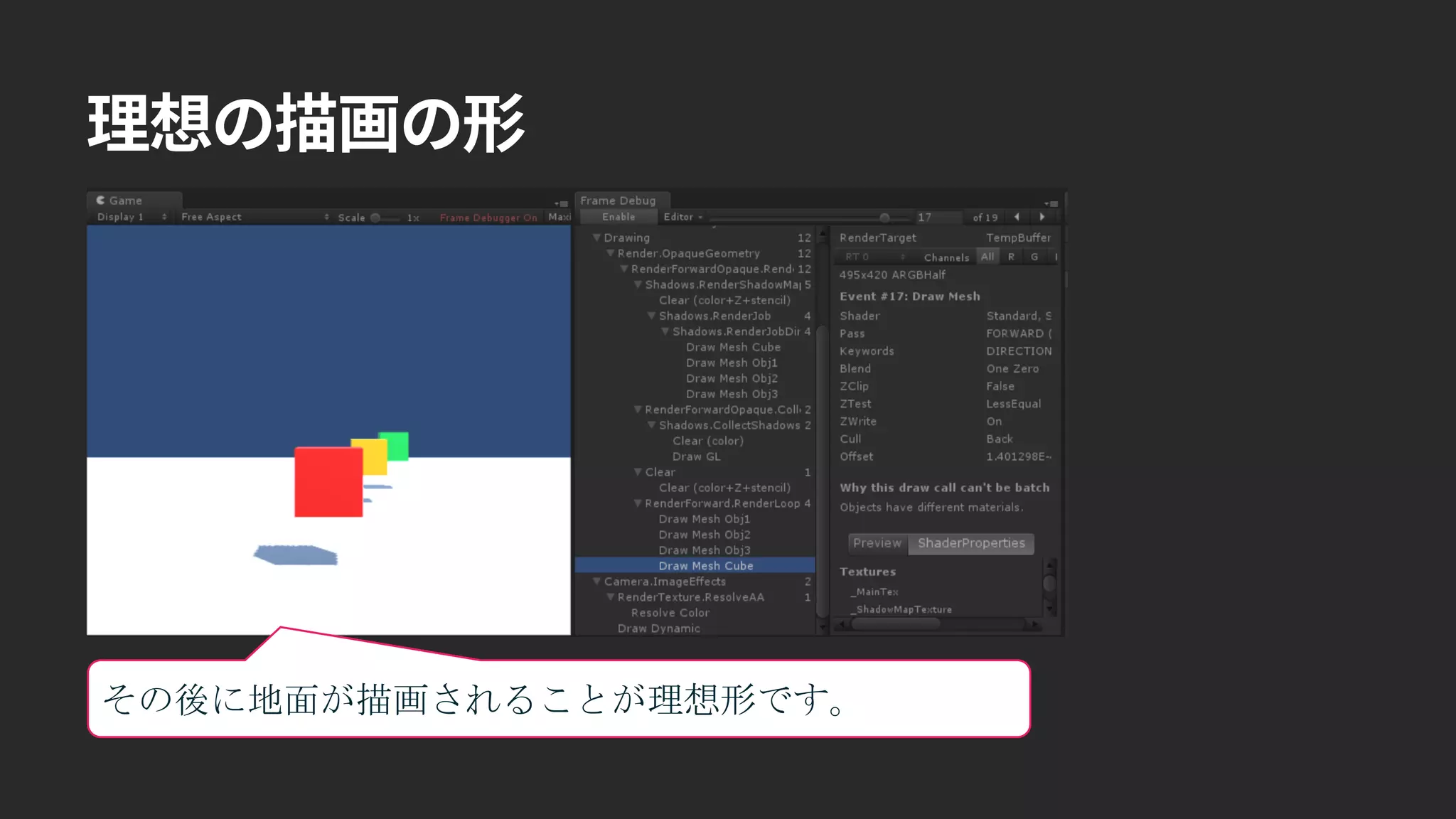This screenshot has width=1456, height=819.
Task: Open the Editor connection dropdown
Action: coord(682,217)
